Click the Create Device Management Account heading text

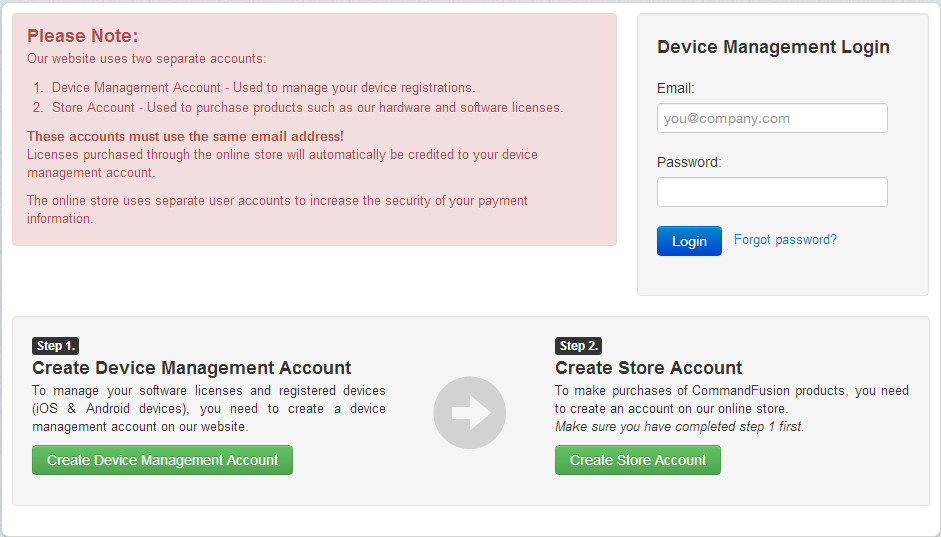(x=192, y=368)
